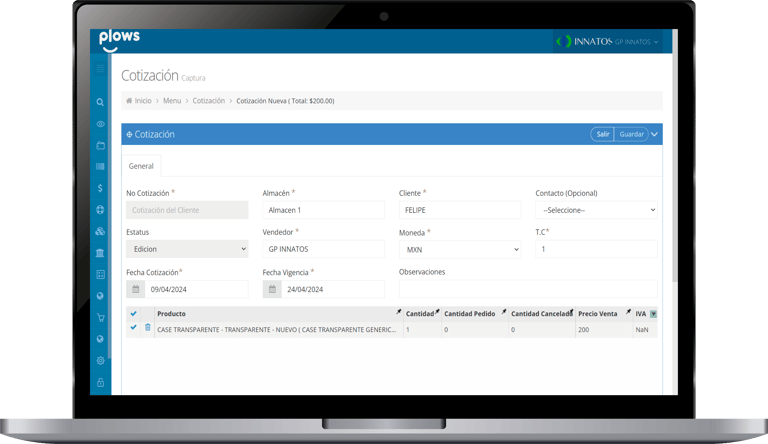Image resolution: width=768 pixels, height=444 pixels.
Task: Open the bank building icon in the sidebar
Action: (x=100, y=253)
